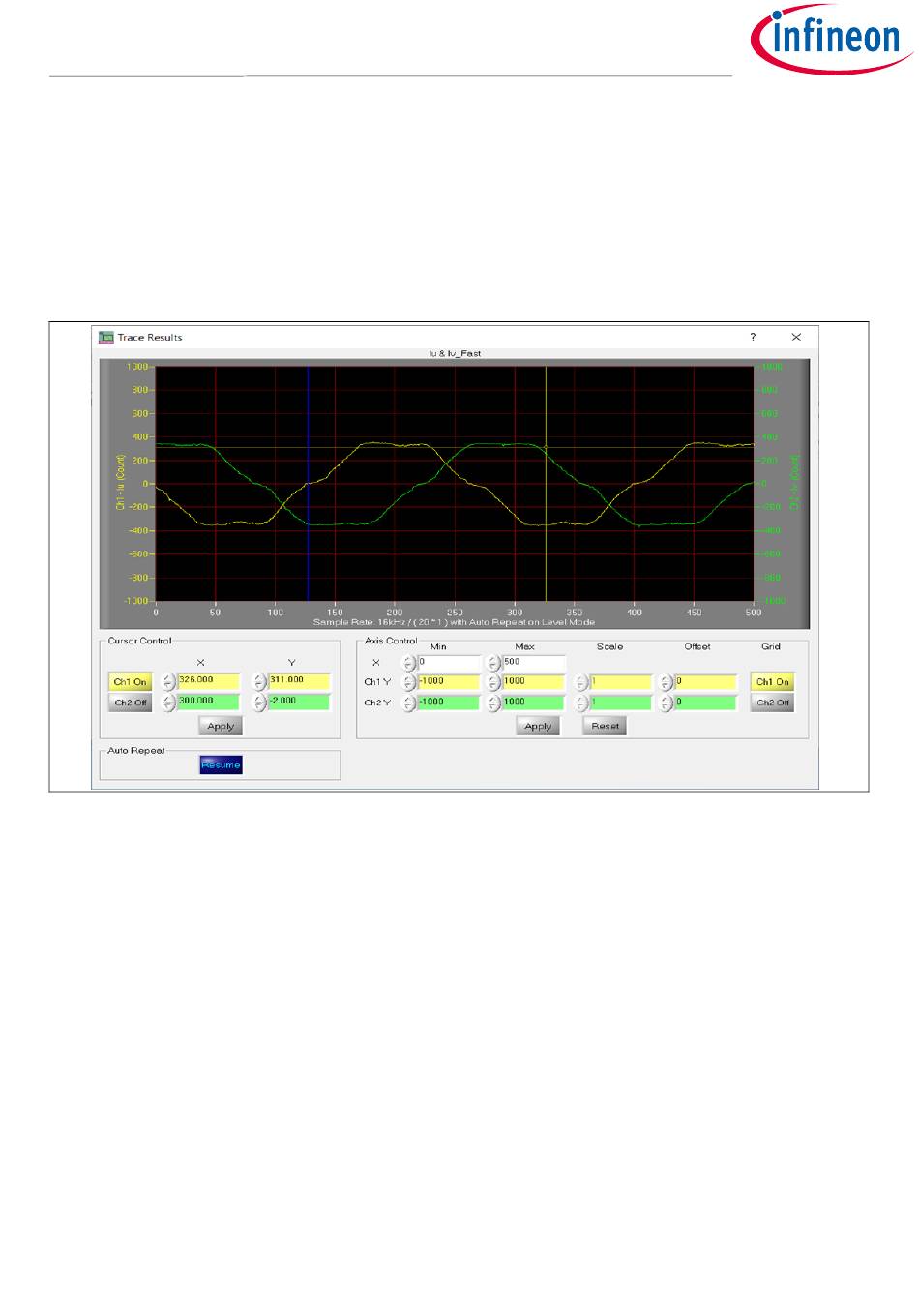Click the Ch2 Y Offset field
The width and height of the screenshot is (919, 1316).
click(706, 703)
